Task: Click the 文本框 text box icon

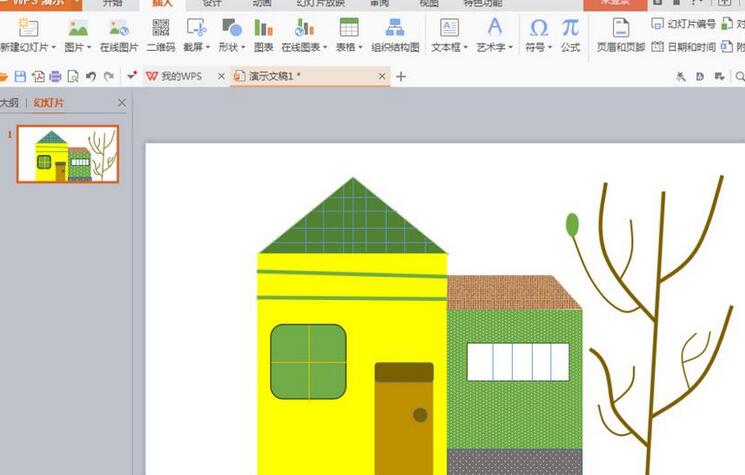Action: pyautogui.click(x=449, y=28)
